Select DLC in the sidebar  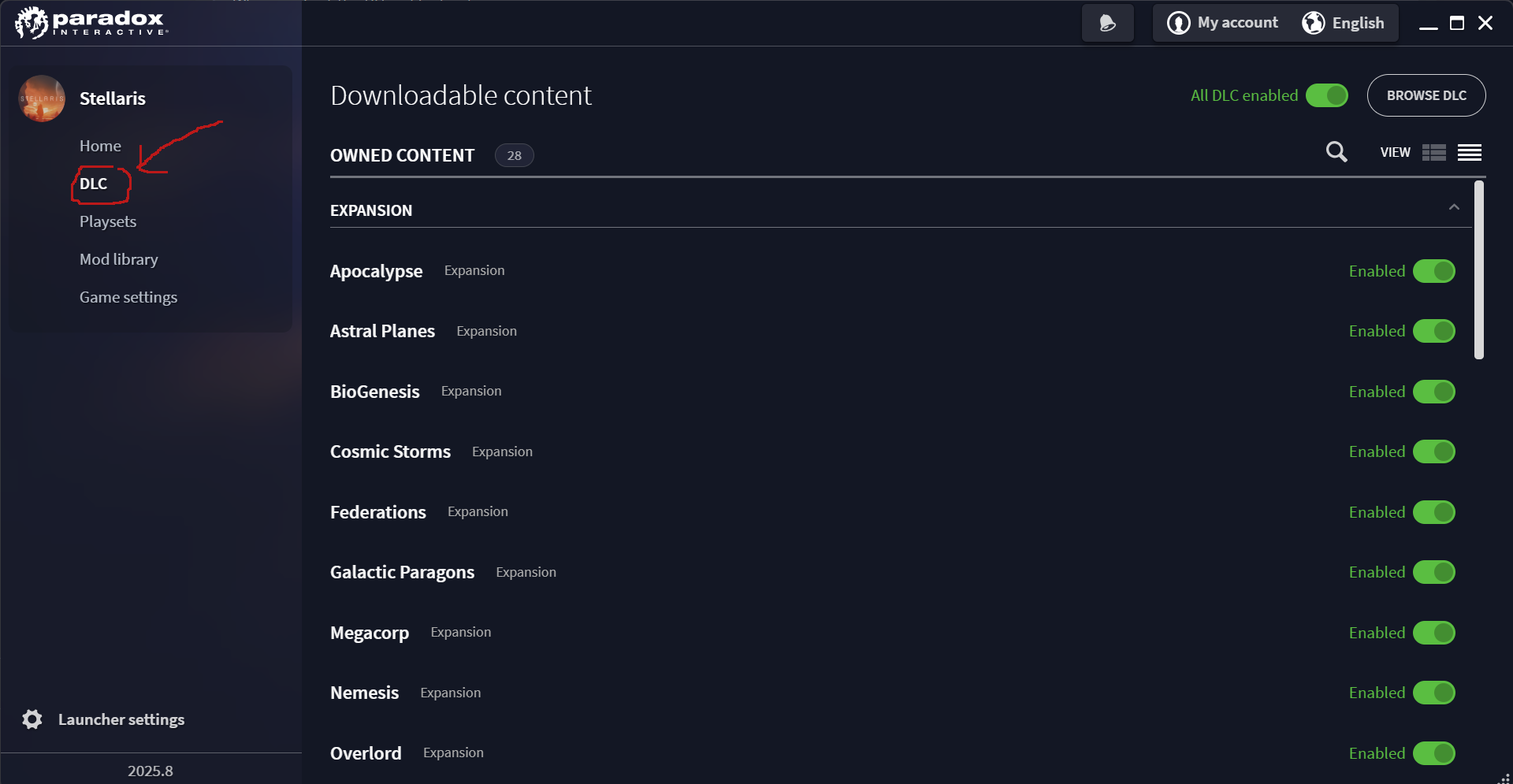(x=93, y=184)
